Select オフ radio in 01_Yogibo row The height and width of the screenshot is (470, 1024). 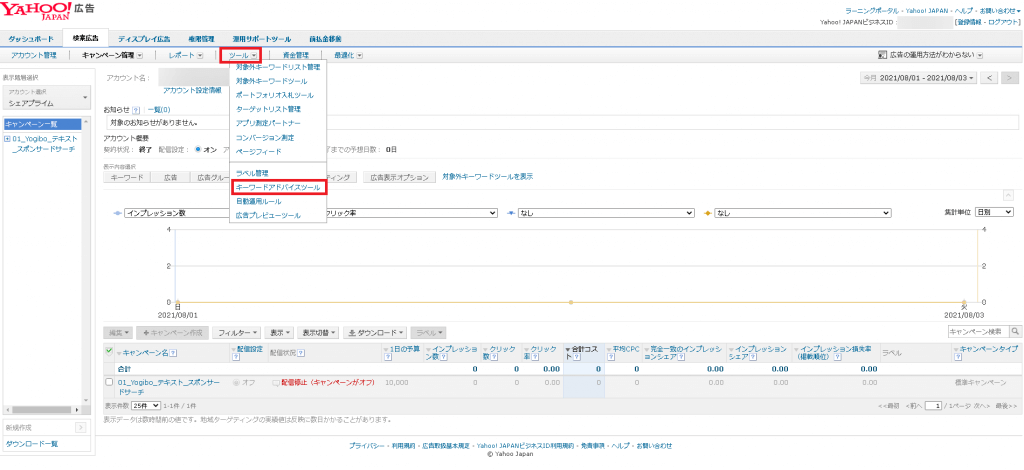point(236,383)
